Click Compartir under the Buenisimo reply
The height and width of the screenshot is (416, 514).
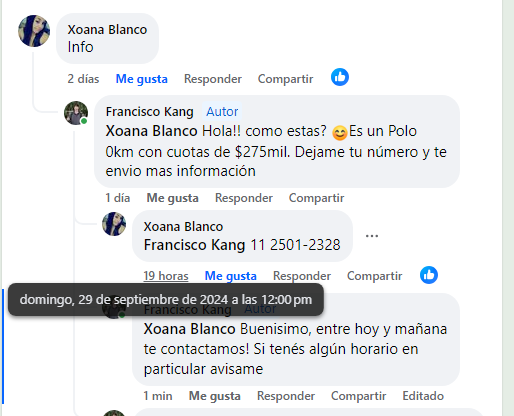358,396
